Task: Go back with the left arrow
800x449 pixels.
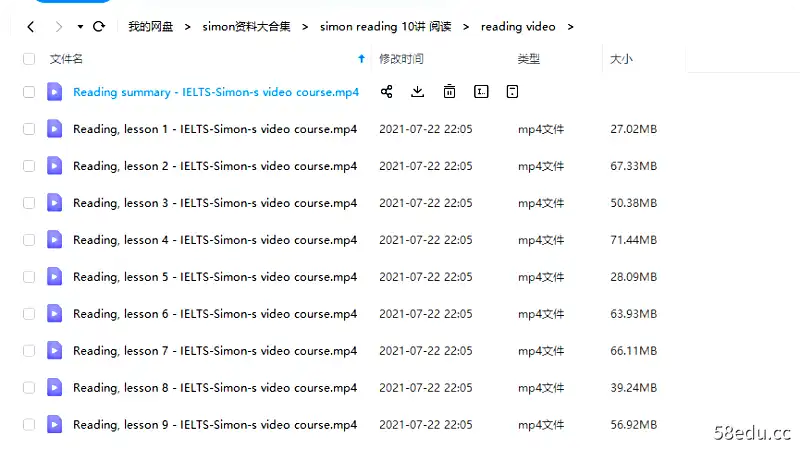Action: (31, 27)
